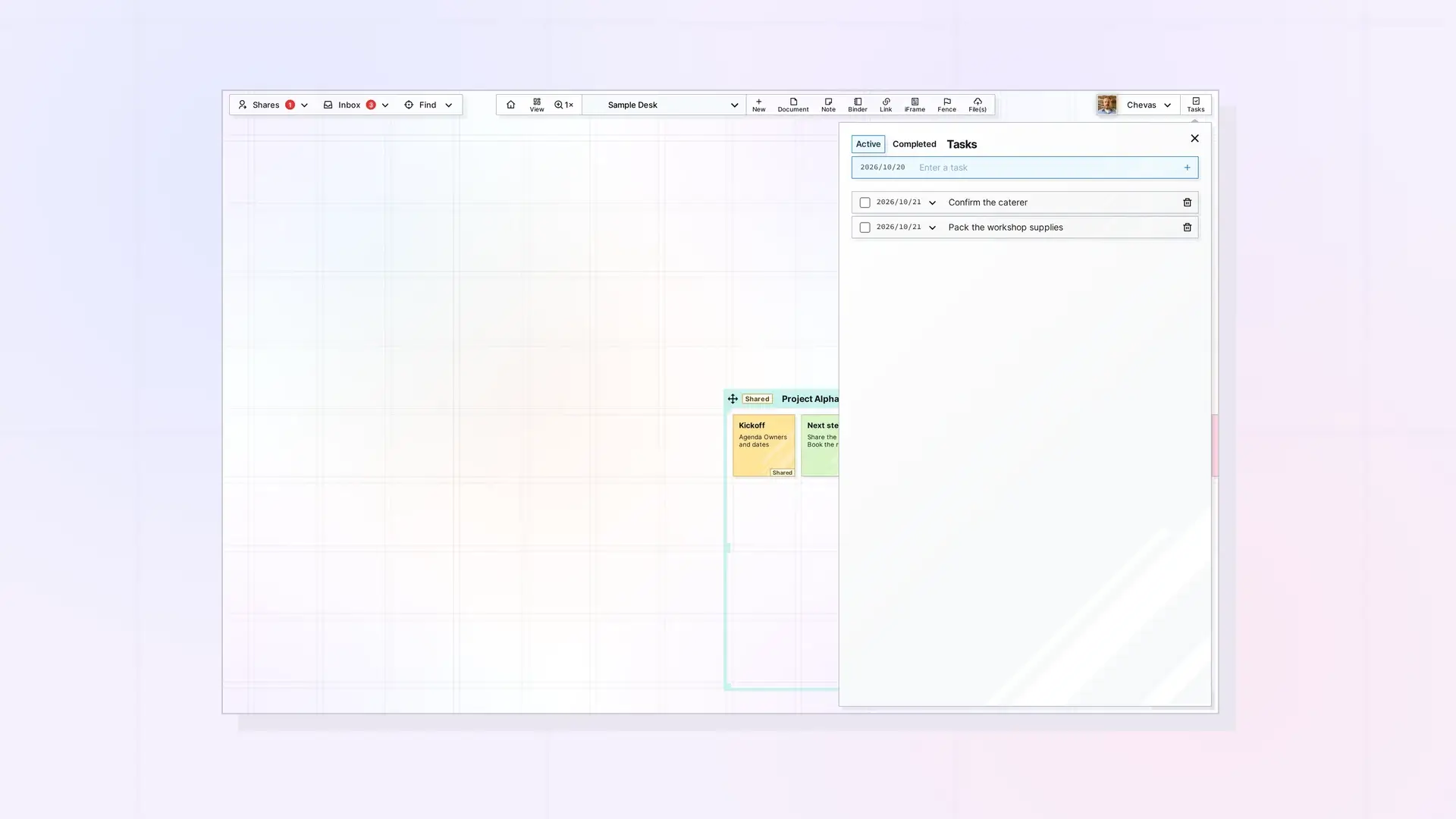Add a Binder
This screenshot has width=1456, height=819.
click(858, 105)
